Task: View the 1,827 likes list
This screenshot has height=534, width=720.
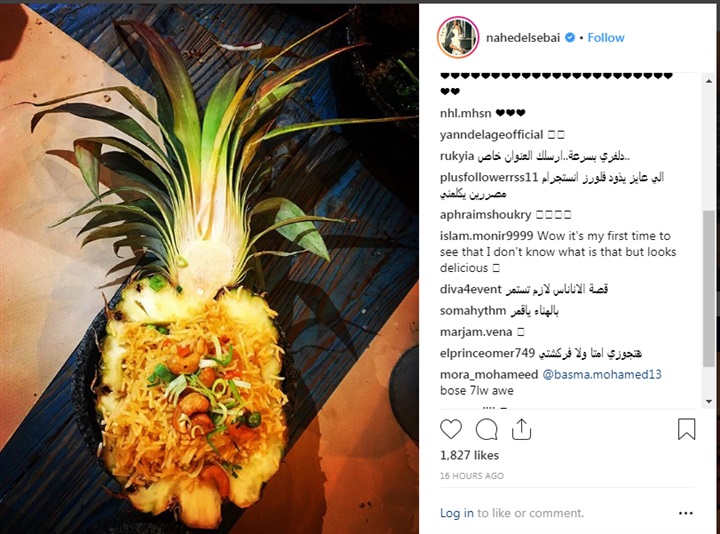Action: click(x=469, y=455)
